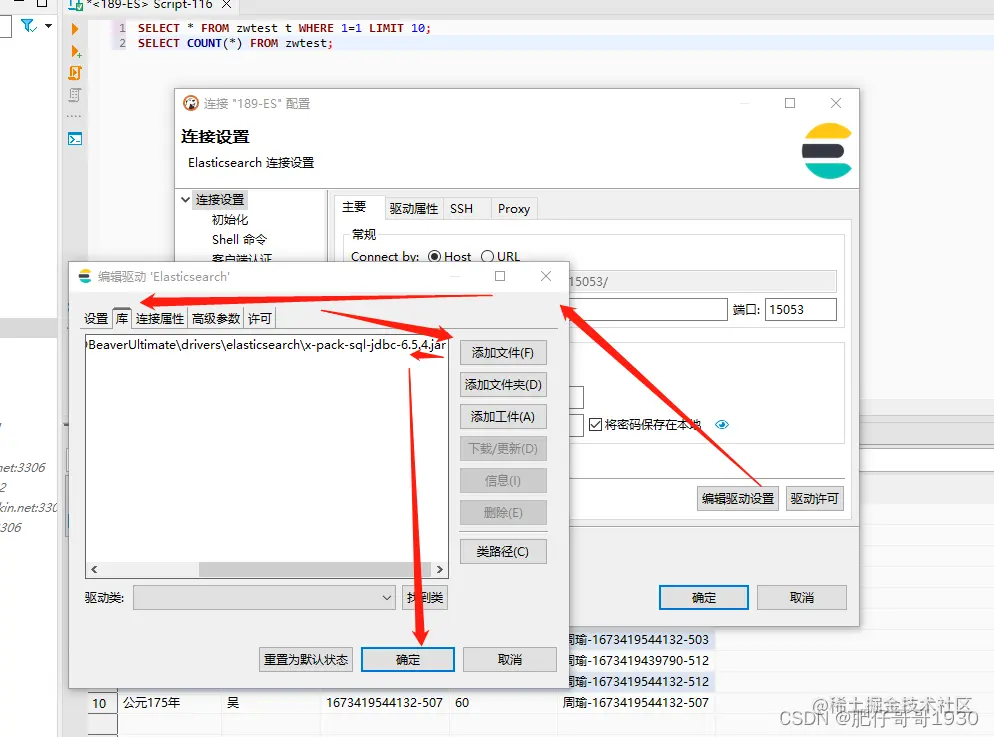Open the SSH tab
Screen dimensions: 994x737
tap(462, 208)
